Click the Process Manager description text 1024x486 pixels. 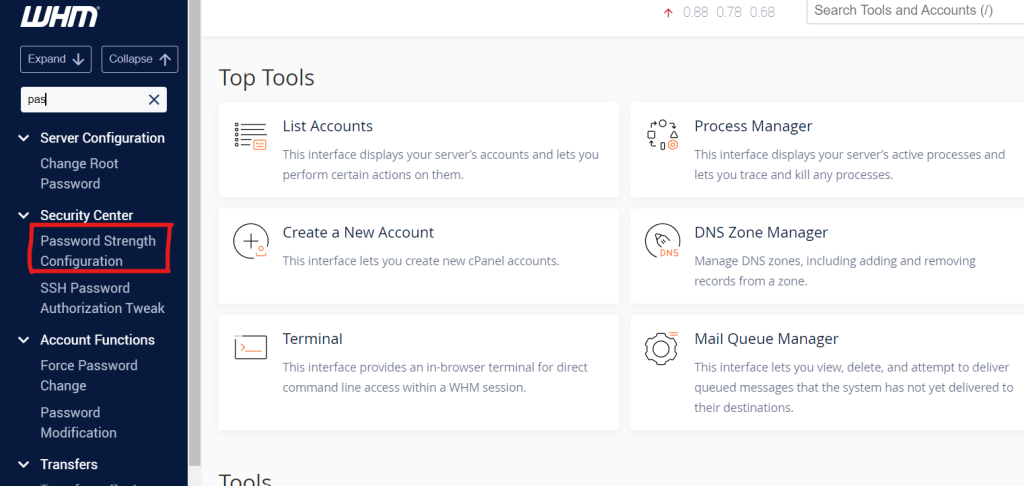click(x=850, y=165)
